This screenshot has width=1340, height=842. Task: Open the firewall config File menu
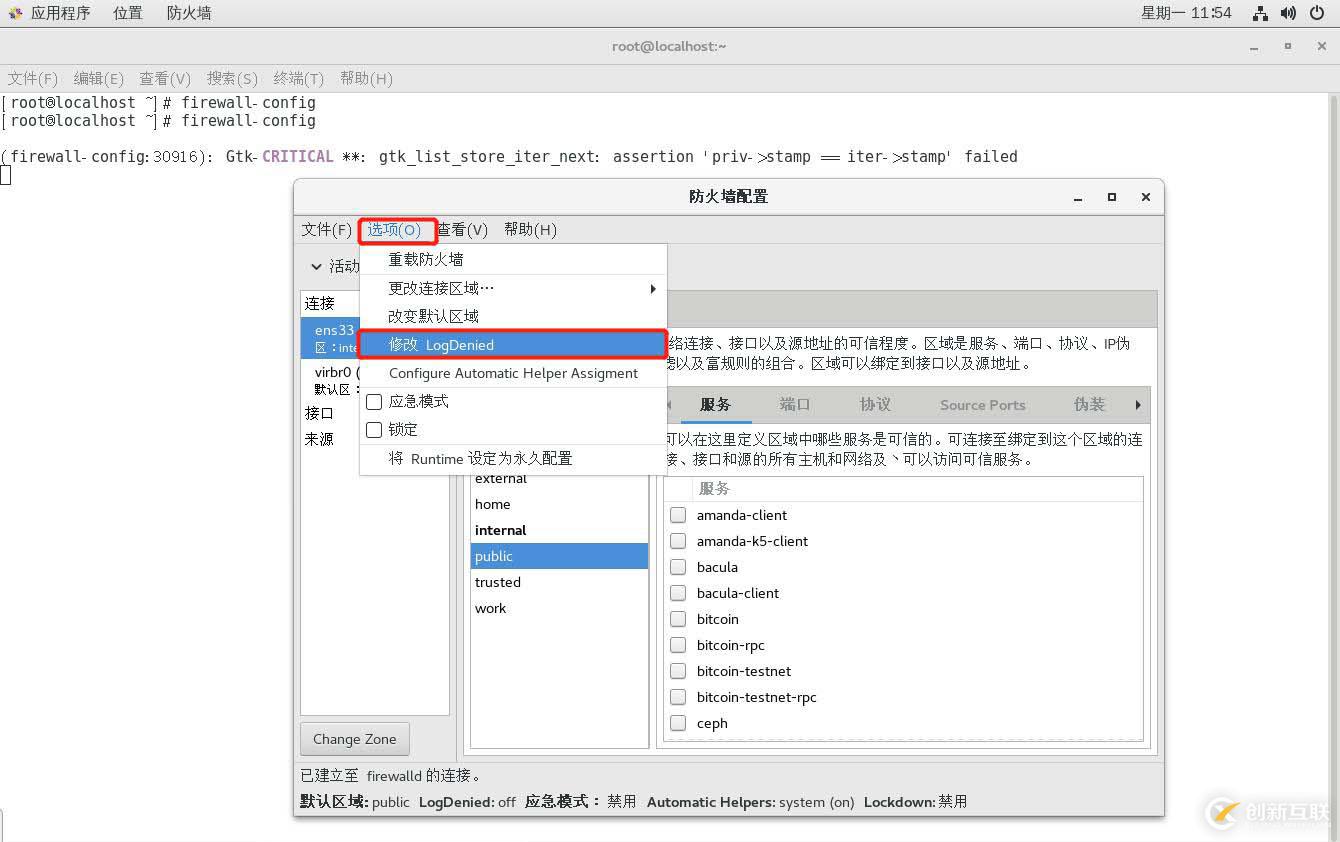pos(327,230)
